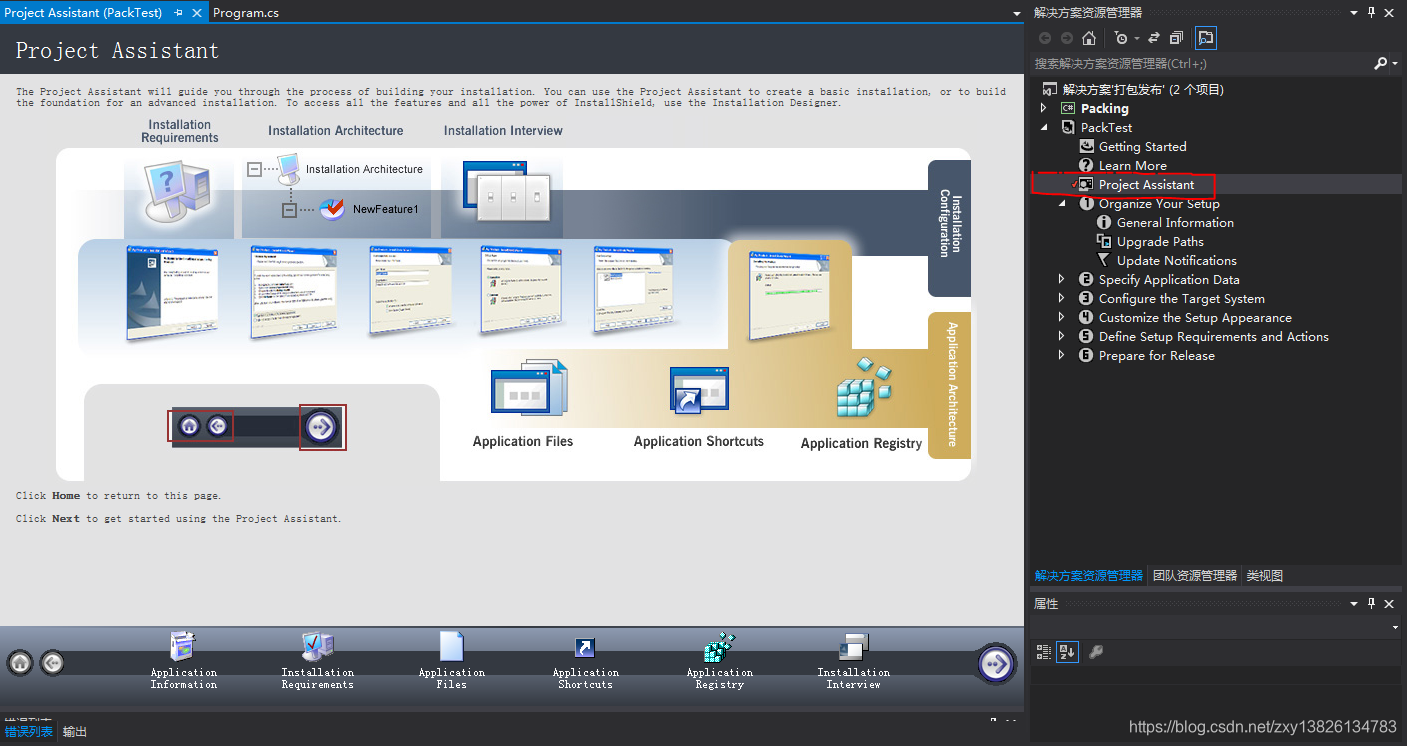Click Sync with Active Document icon
The image size is (1407, 746).
1153,38
